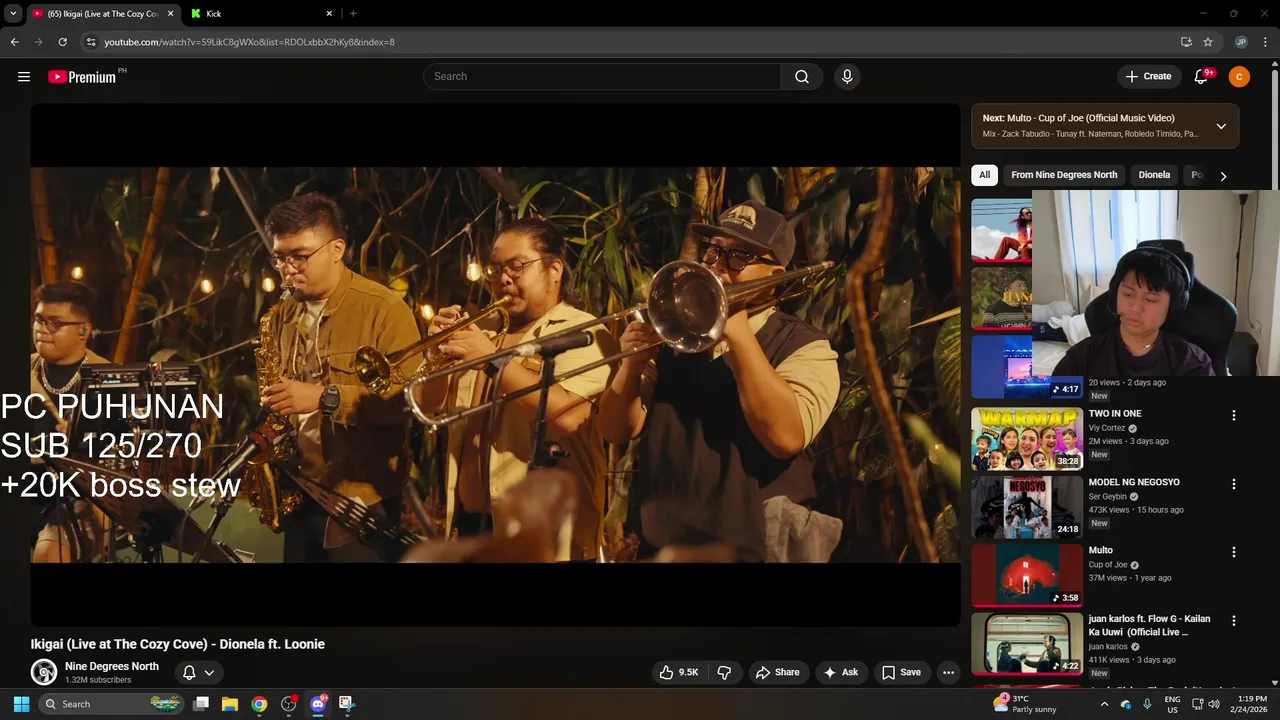Open Chrome profile avatar
This screenshot has height=720, width=1280.
(1241, 42)
